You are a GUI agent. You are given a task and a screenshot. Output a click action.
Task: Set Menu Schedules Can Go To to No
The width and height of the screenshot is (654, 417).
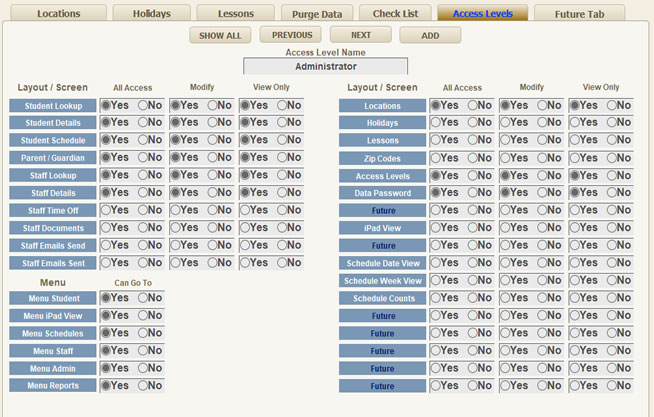pos(143,333)
